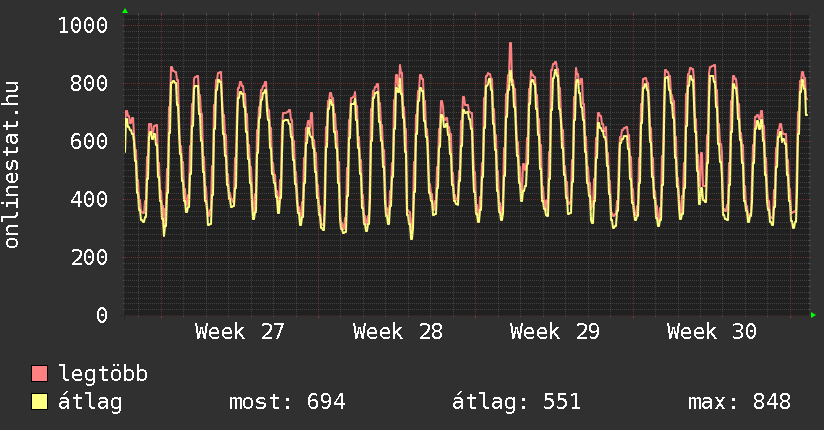The width and height of the screenshot is (824, 430).
Task: Click the legtöbb legend label
Action: pyautogui.click(x=103, y=374)
